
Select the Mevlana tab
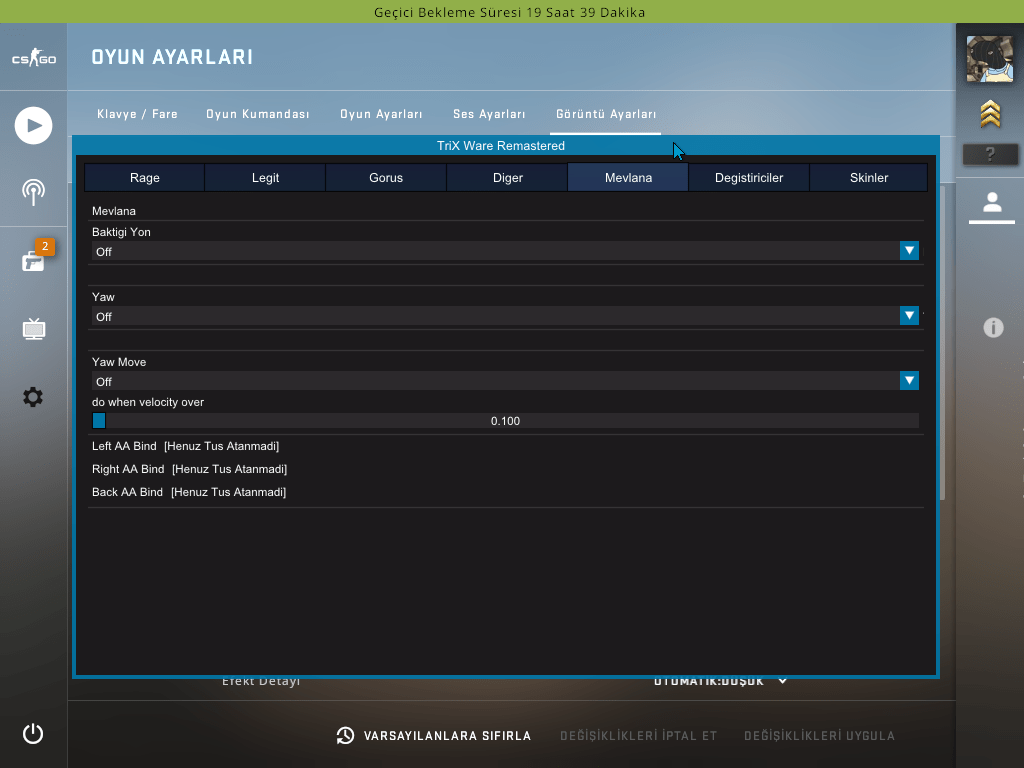(628, 178)
